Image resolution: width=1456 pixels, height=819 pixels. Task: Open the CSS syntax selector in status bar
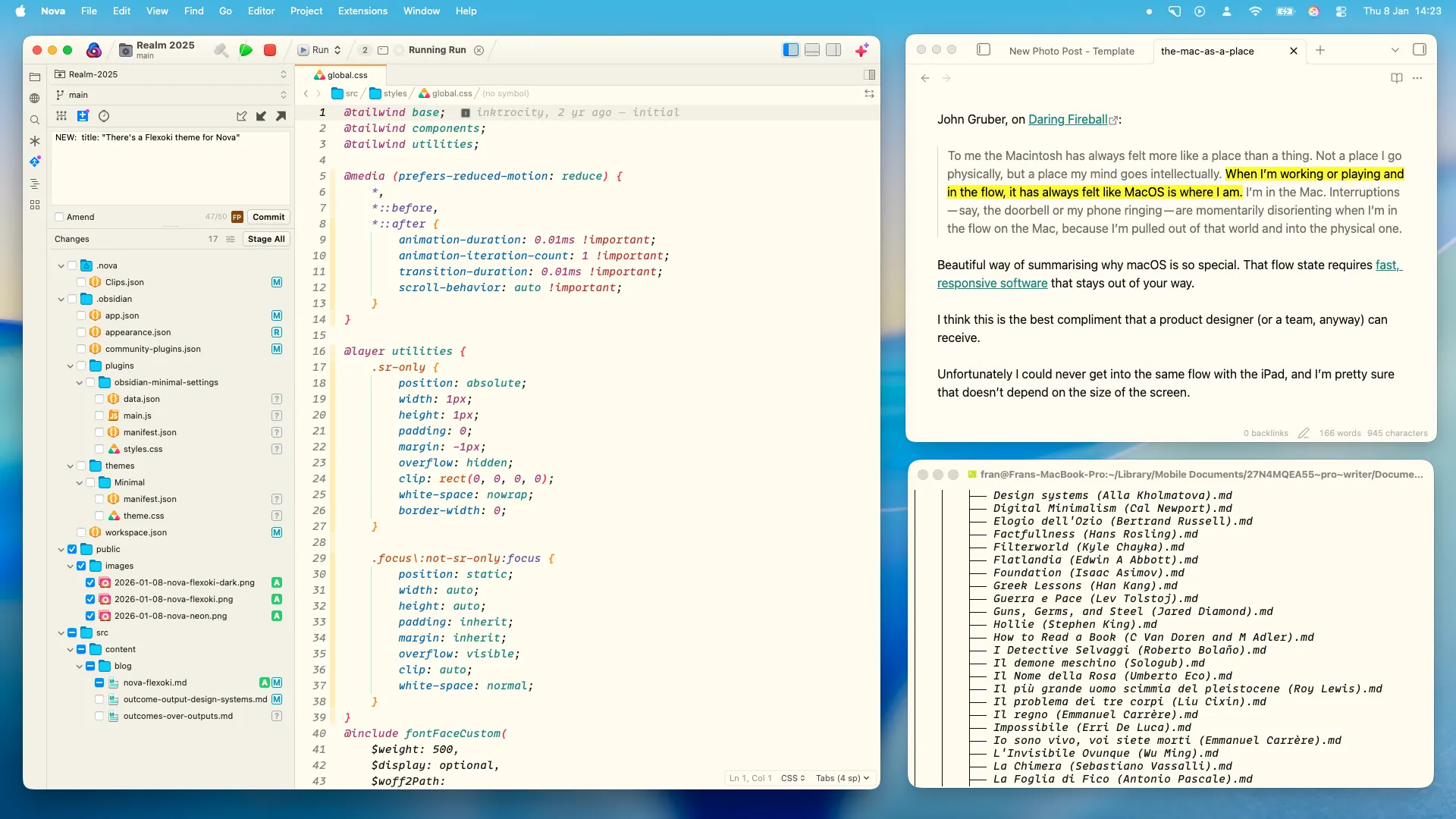(792, 778)
